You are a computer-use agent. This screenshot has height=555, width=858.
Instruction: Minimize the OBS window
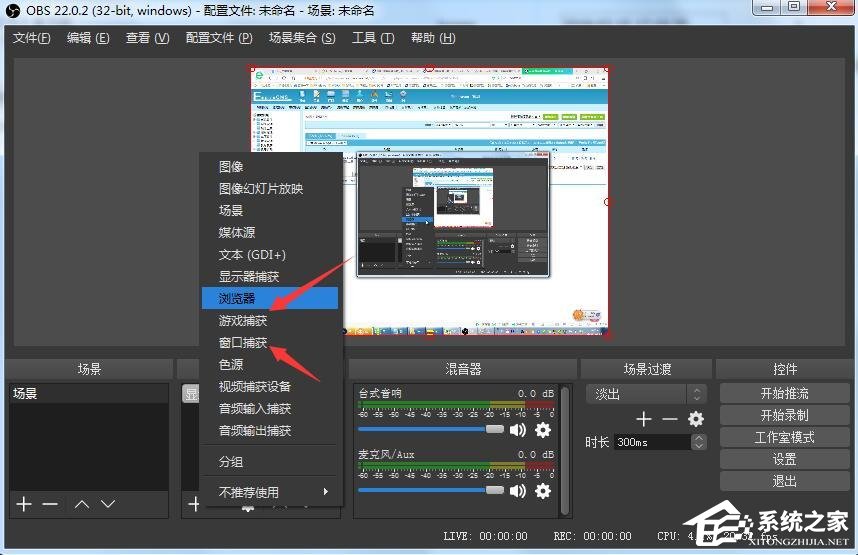click(768, 8)
